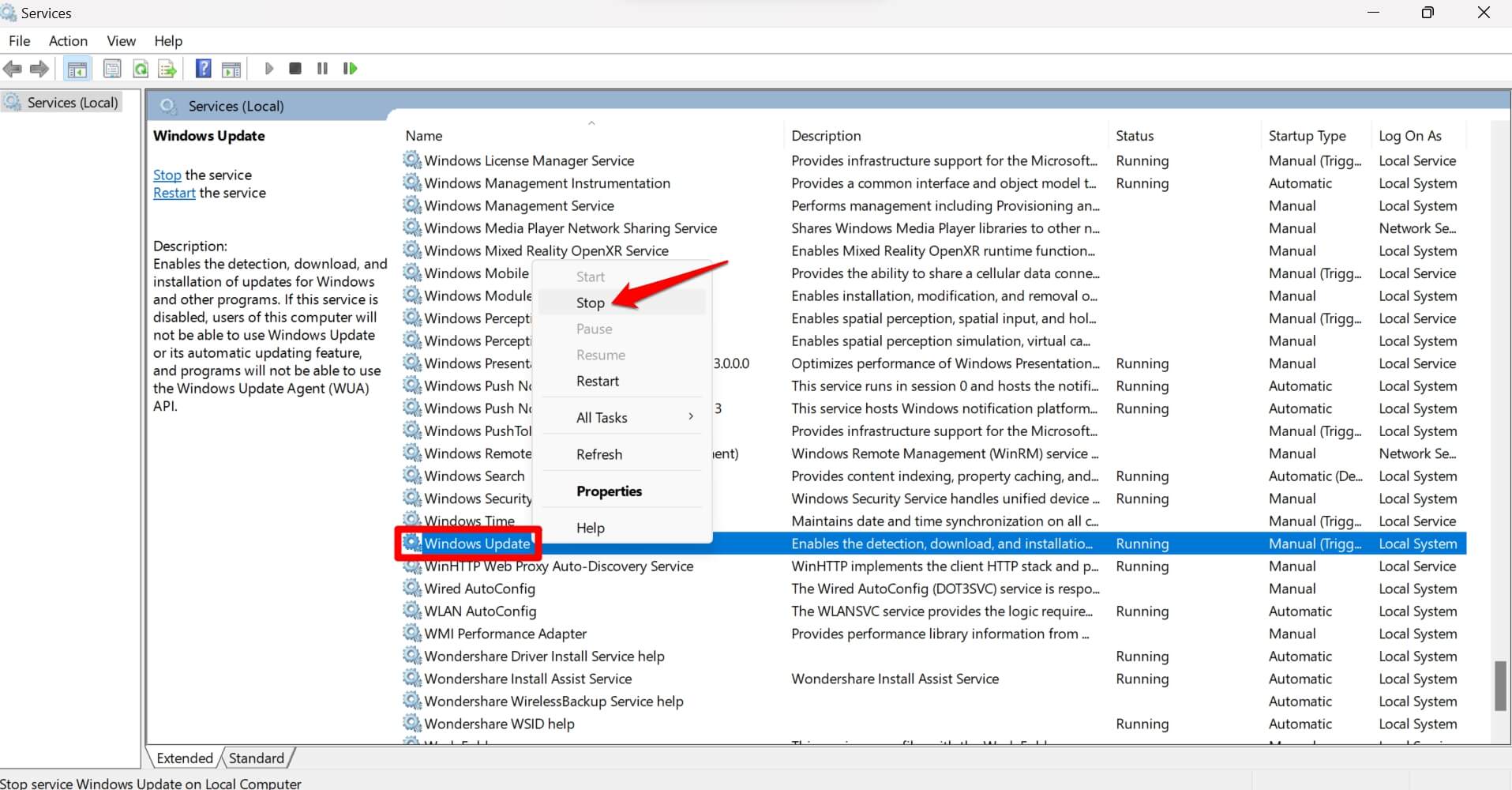The height and width of the screenshot is (790, 1512).
Task: Click gear icon beside WMI Performance Adapter
Action: click(x=412, y=634)
